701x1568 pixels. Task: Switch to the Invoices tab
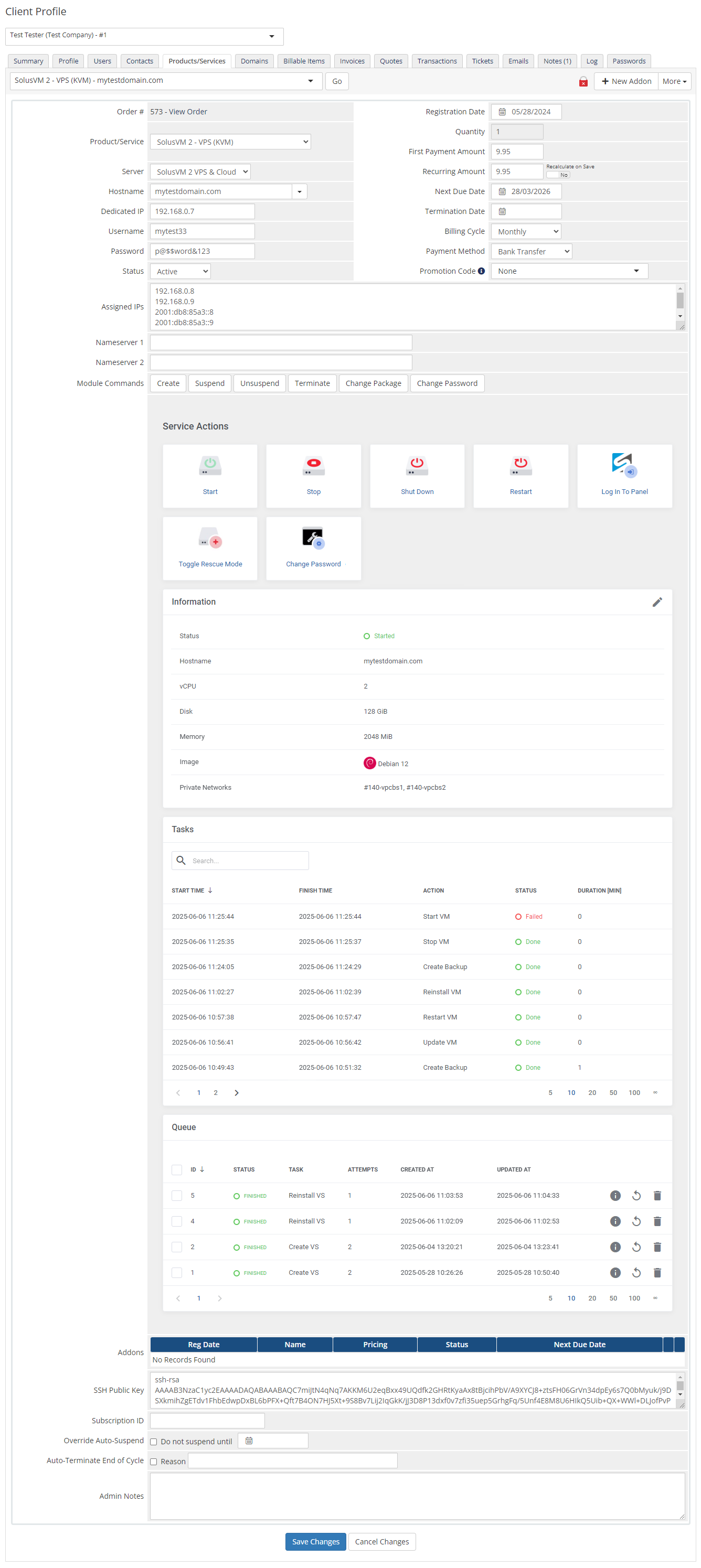click(x=352, y=61)
